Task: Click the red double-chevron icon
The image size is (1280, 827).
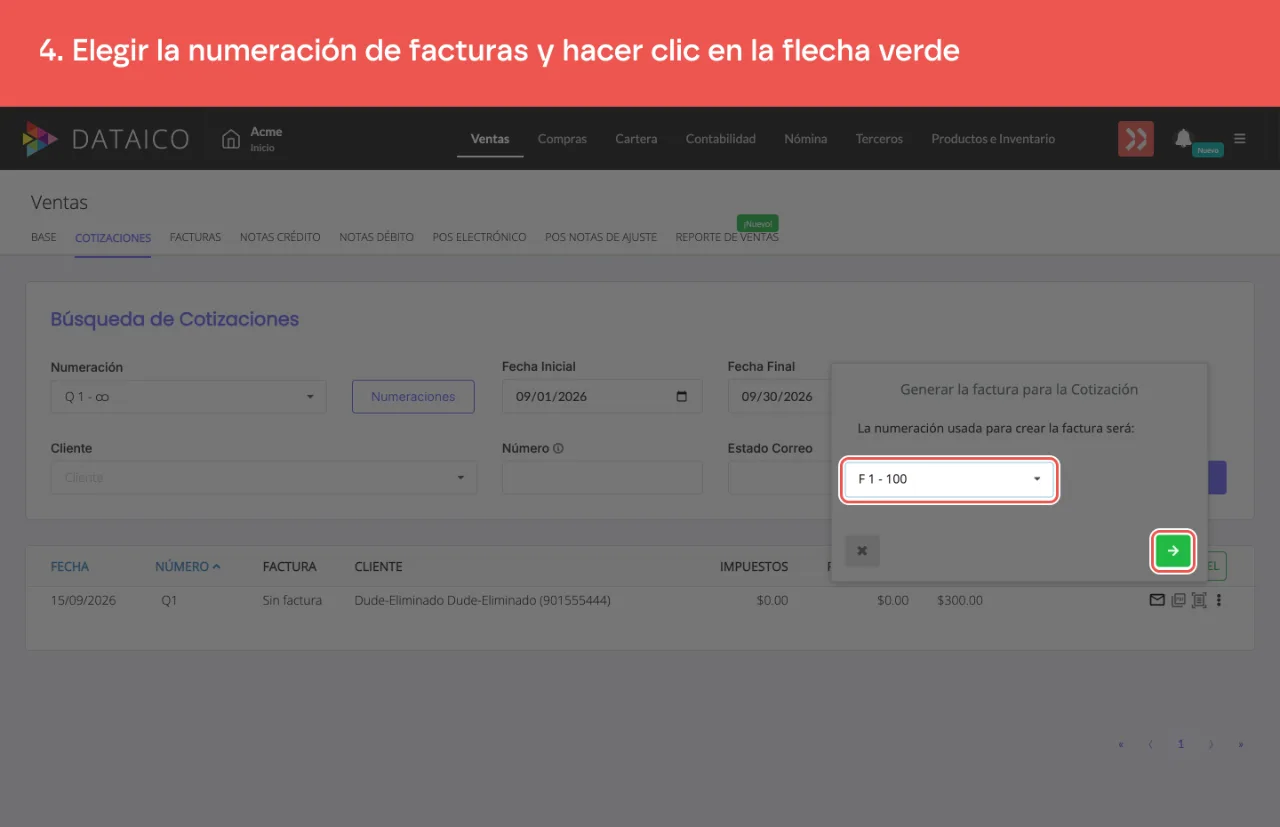Action: [1136, 139]
